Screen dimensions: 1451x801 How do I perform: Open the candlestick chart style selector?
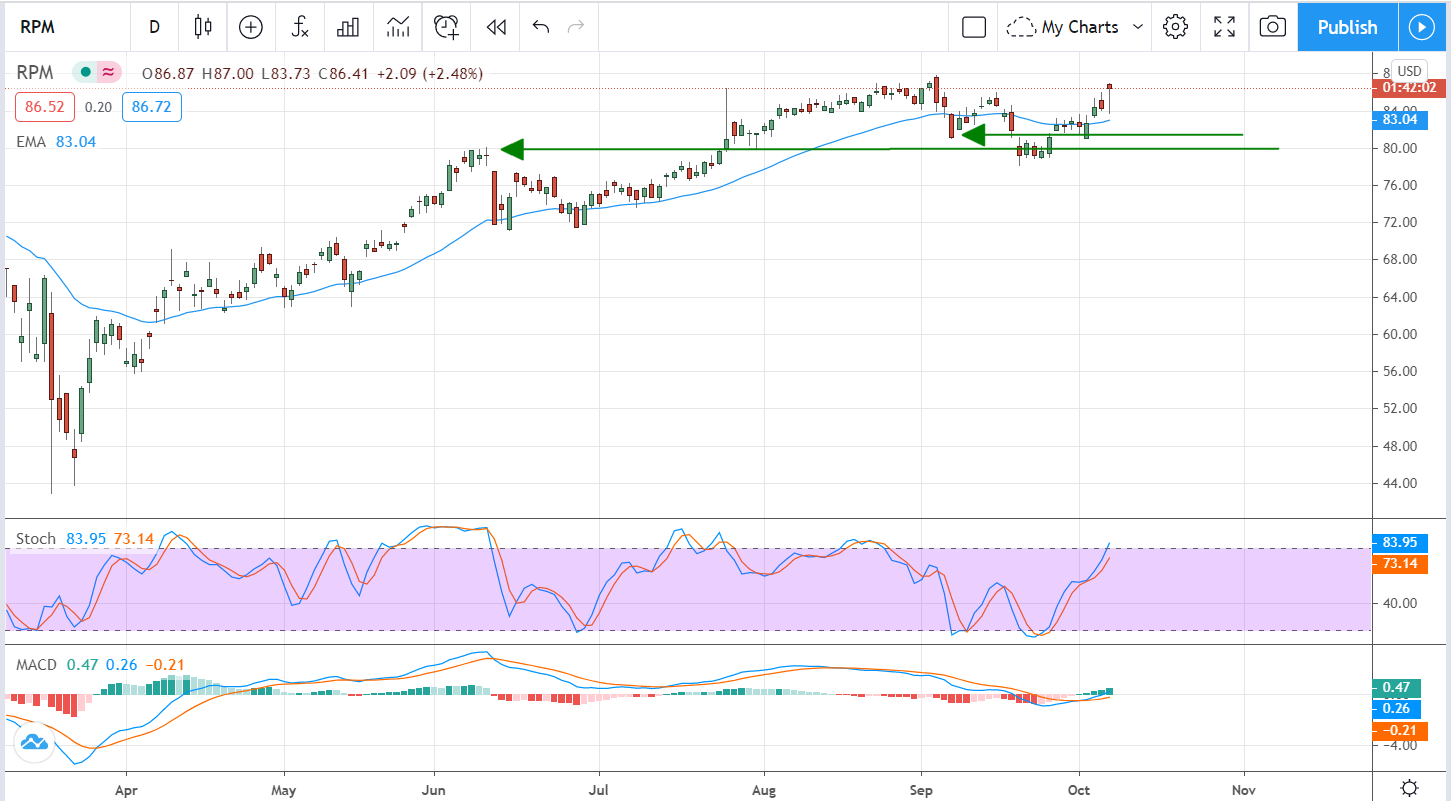click(x=204, y=27)
